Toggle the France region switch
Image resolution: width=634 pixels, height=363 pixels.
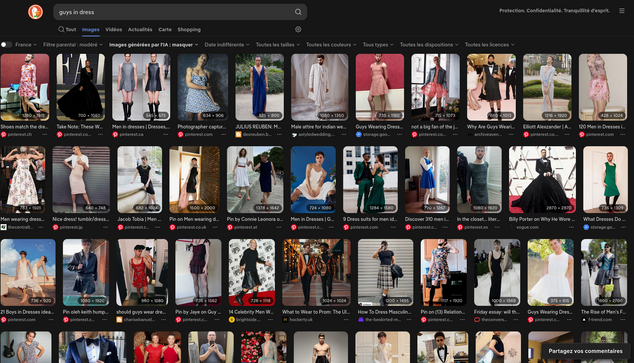coord(6,44)
